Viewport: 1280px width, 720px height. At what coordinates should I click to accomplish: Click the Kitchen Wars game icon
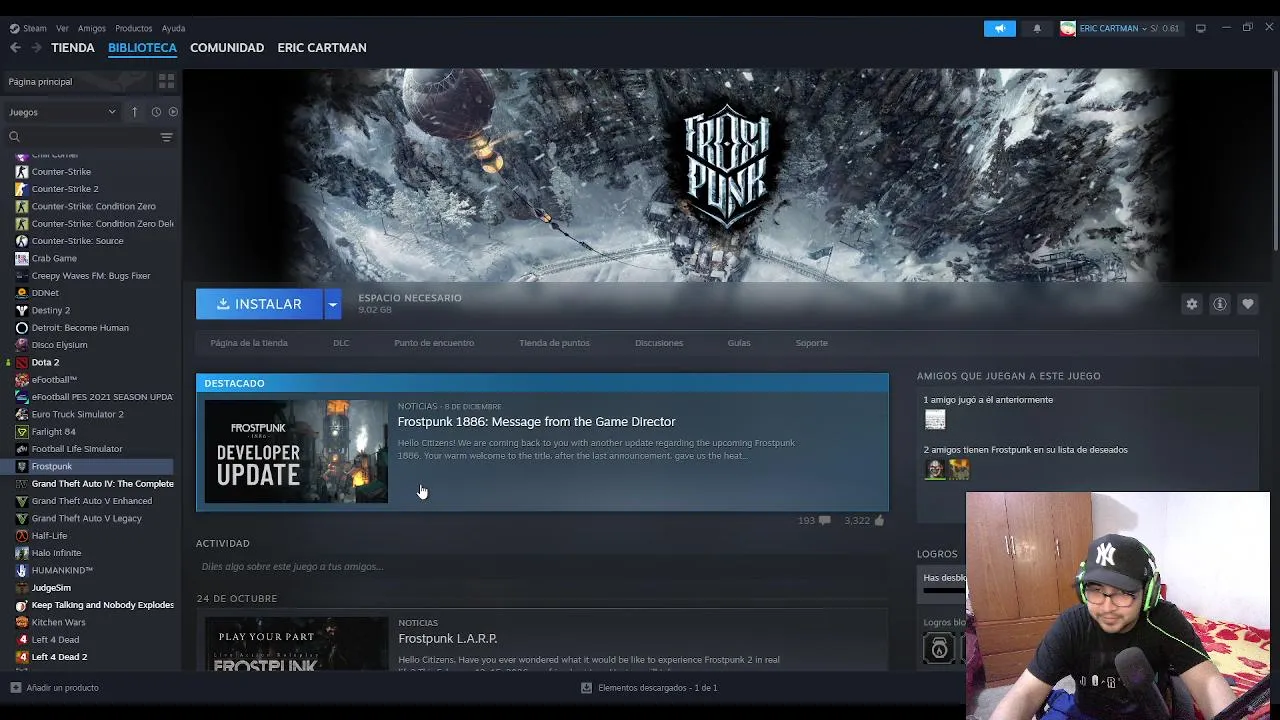pyautogui.click(x=22, y=622)
